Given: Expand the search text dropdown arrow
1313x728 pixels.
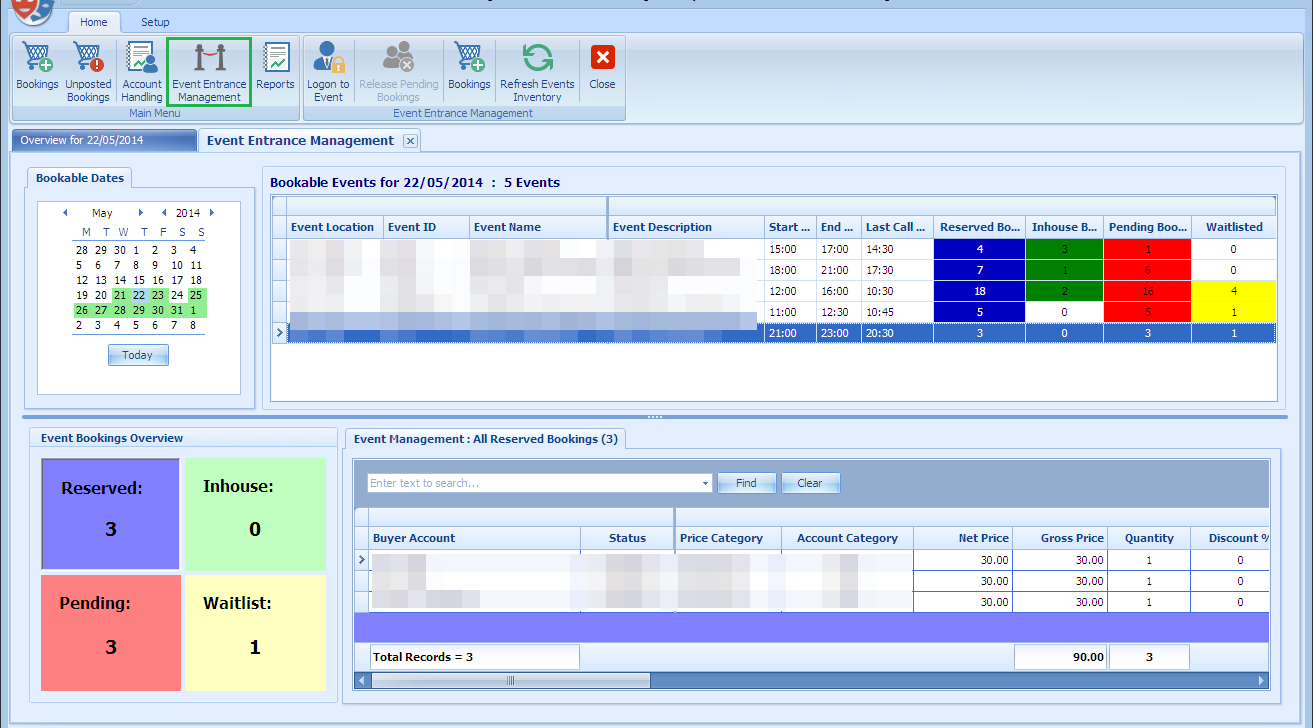Looking at the screenshot, I should tap(705, 484).
